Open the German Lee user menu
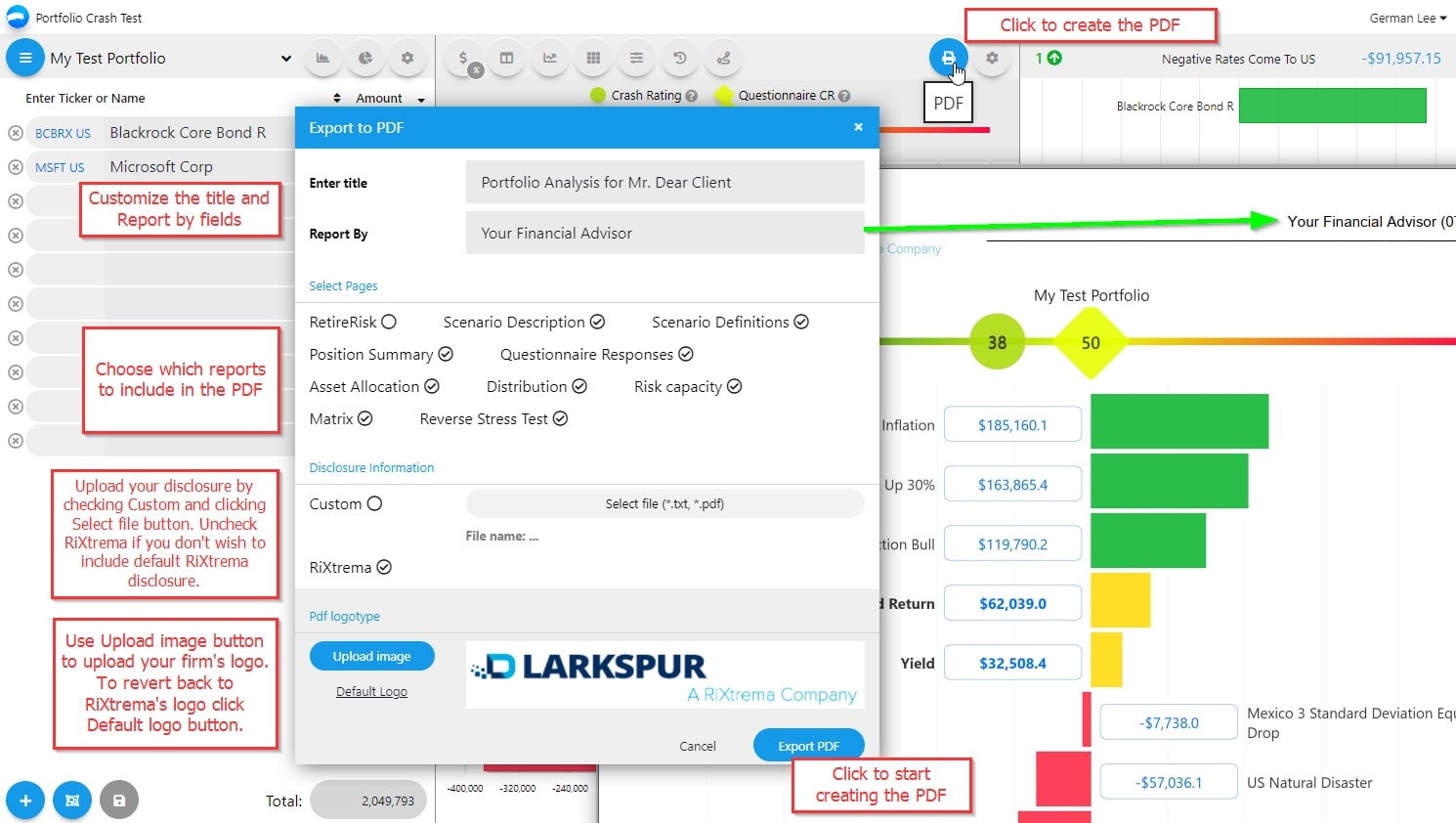 click(x=1407, y=18)
